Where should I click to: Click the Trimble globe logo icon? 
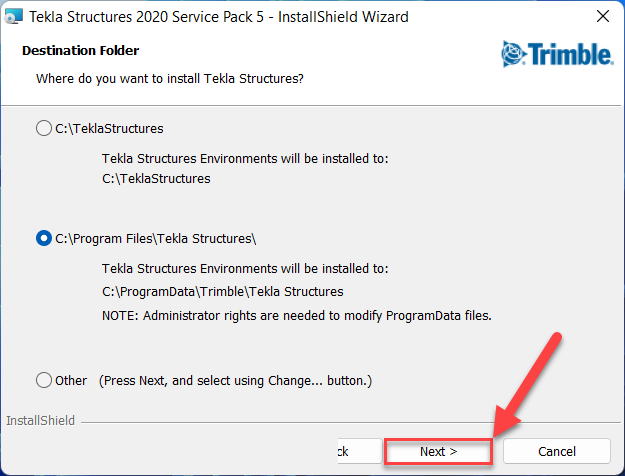coord(513,52)
